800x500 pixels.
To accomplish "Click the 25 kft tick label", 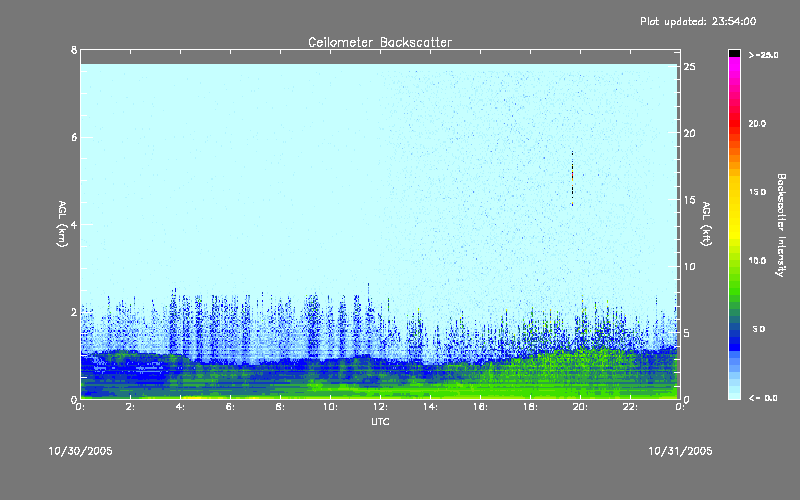I will (690, 67).
